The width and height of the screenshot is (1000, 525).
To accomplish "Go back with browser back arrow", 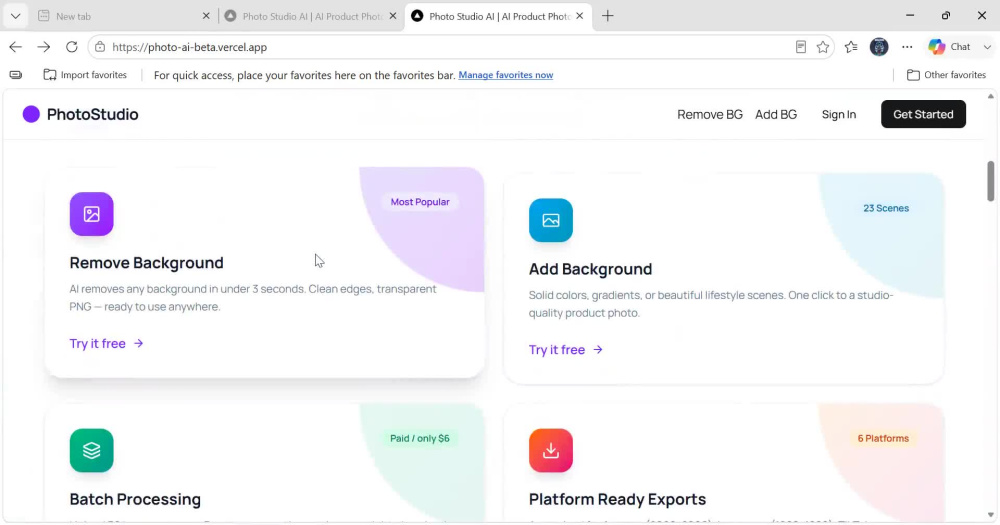I will click(15, 47).
